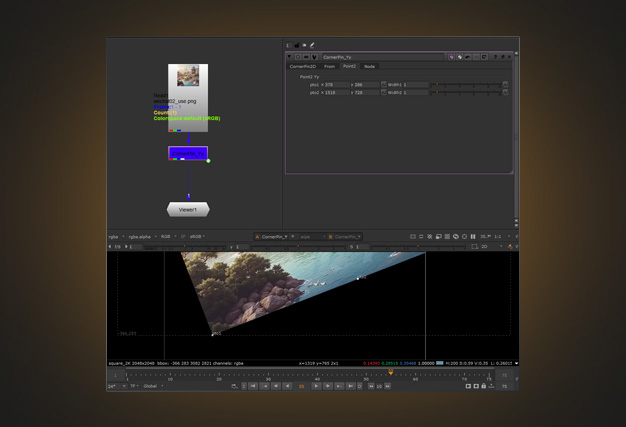Open the Node tab in properties
This screenshot has height=427, width=626.
click(x=369, y=67)
